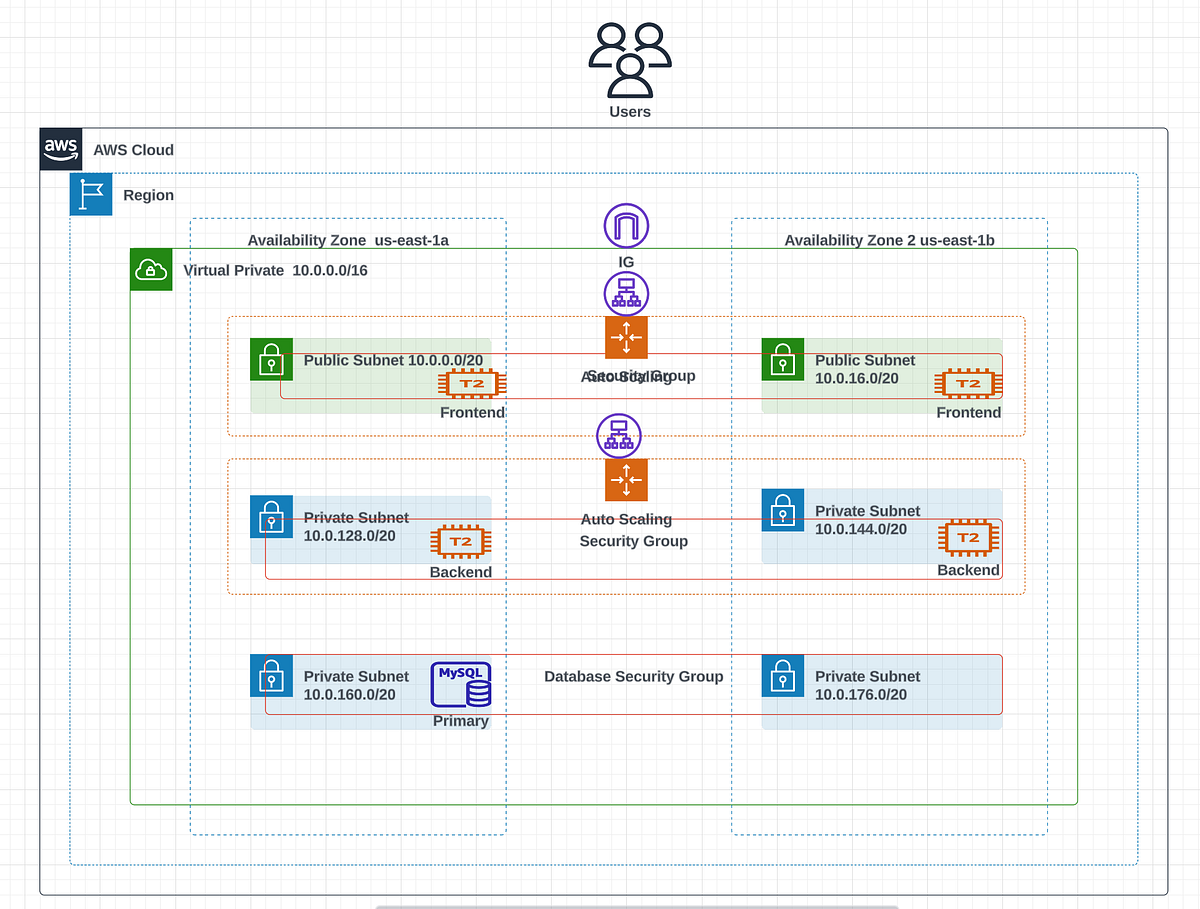Click the Database Security Group label
Viewport: 1200px width, 909px height.
[633, 676]
